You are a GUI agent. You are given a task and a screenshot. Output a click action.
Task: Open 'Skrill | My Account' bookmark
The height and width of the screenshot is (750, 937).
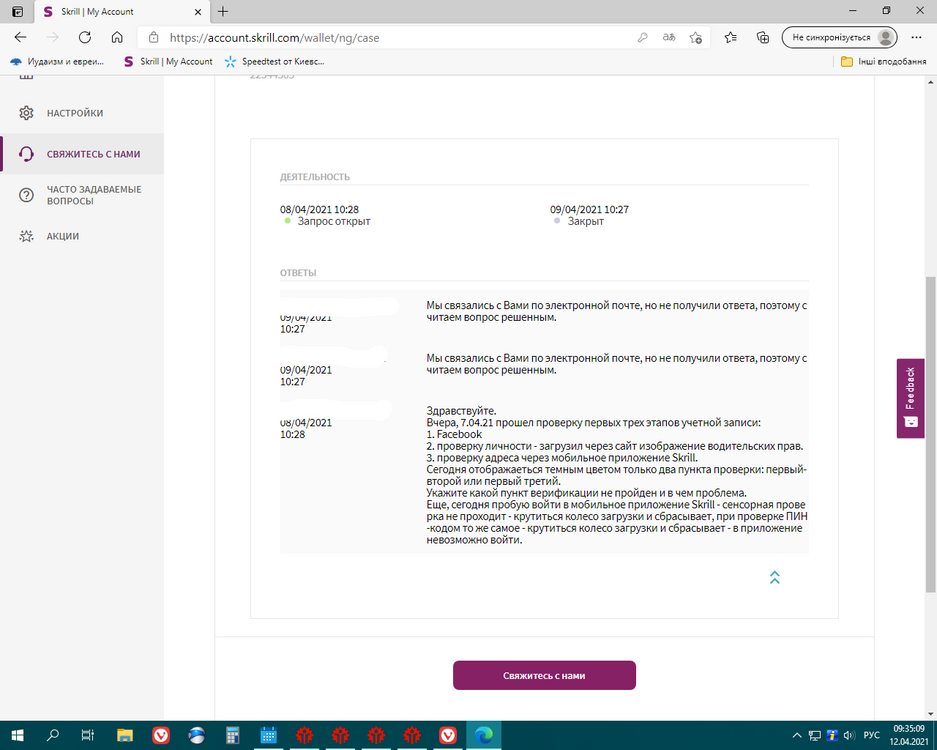click(168, 62)
